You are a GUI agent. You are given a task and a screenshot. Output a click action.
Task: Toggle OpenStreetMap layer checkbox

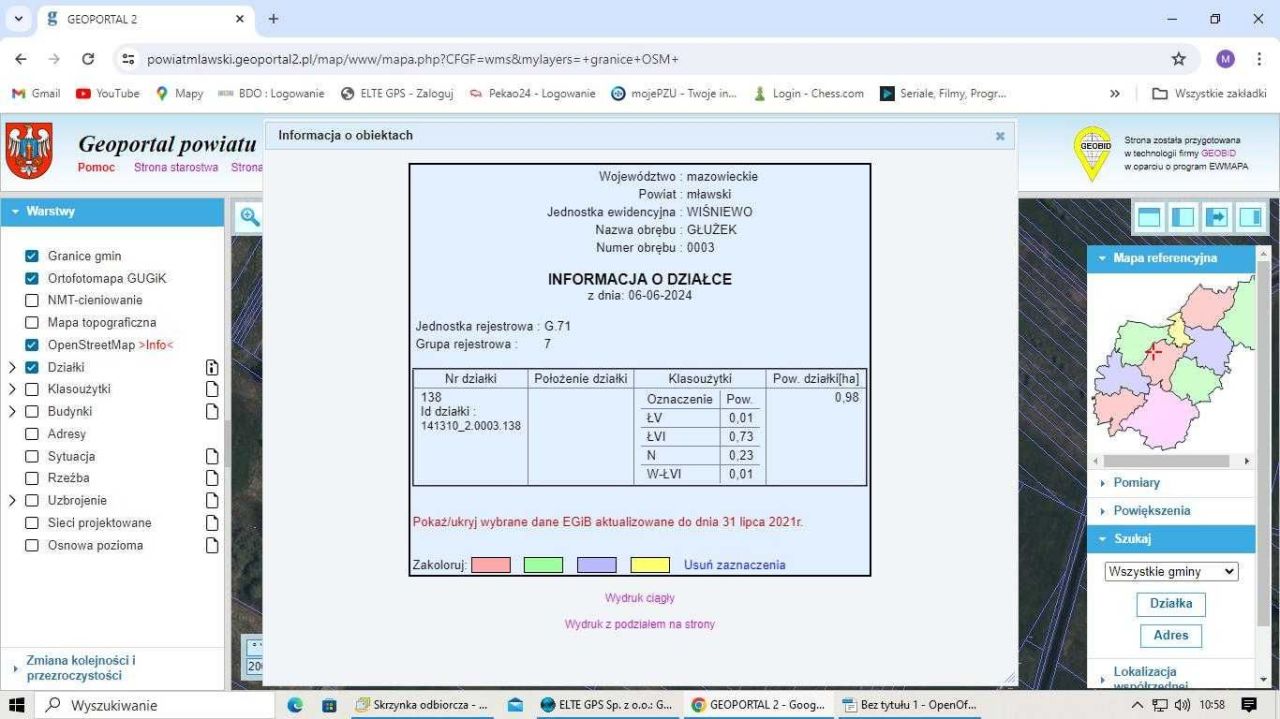point(32,345)
